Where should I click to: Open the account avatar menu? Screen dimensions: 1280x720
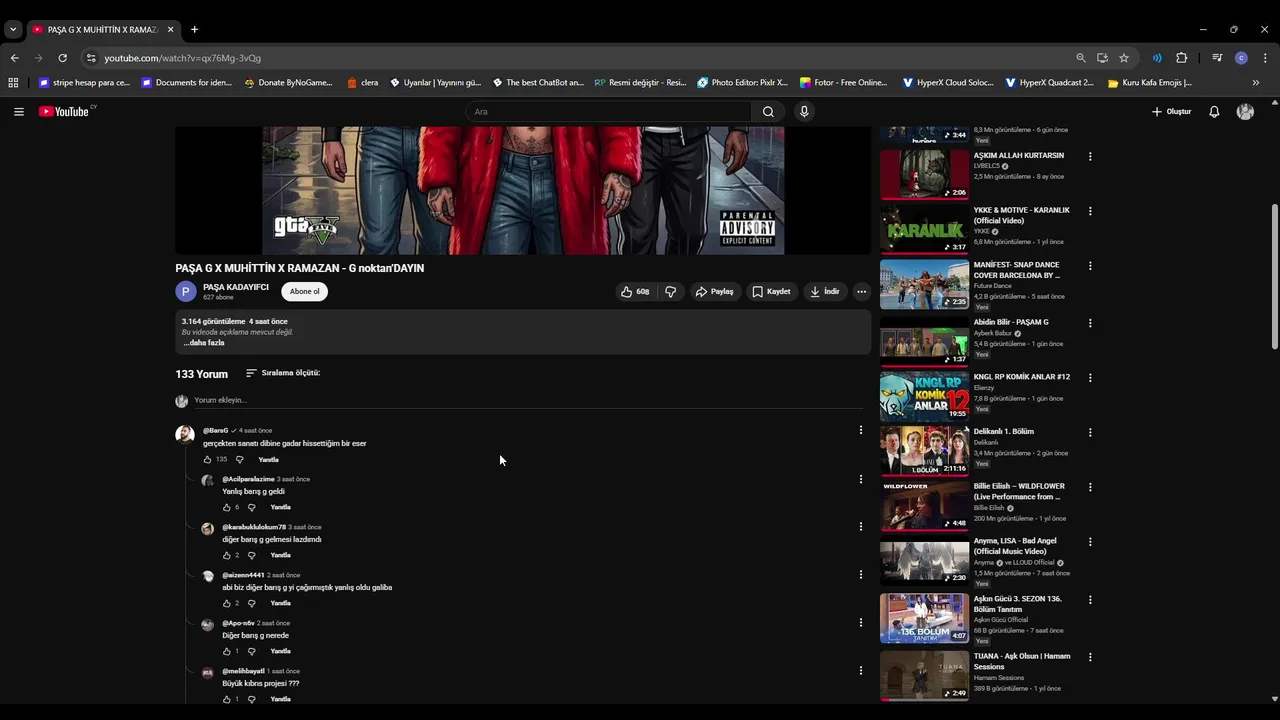(x=1245, y=112)
